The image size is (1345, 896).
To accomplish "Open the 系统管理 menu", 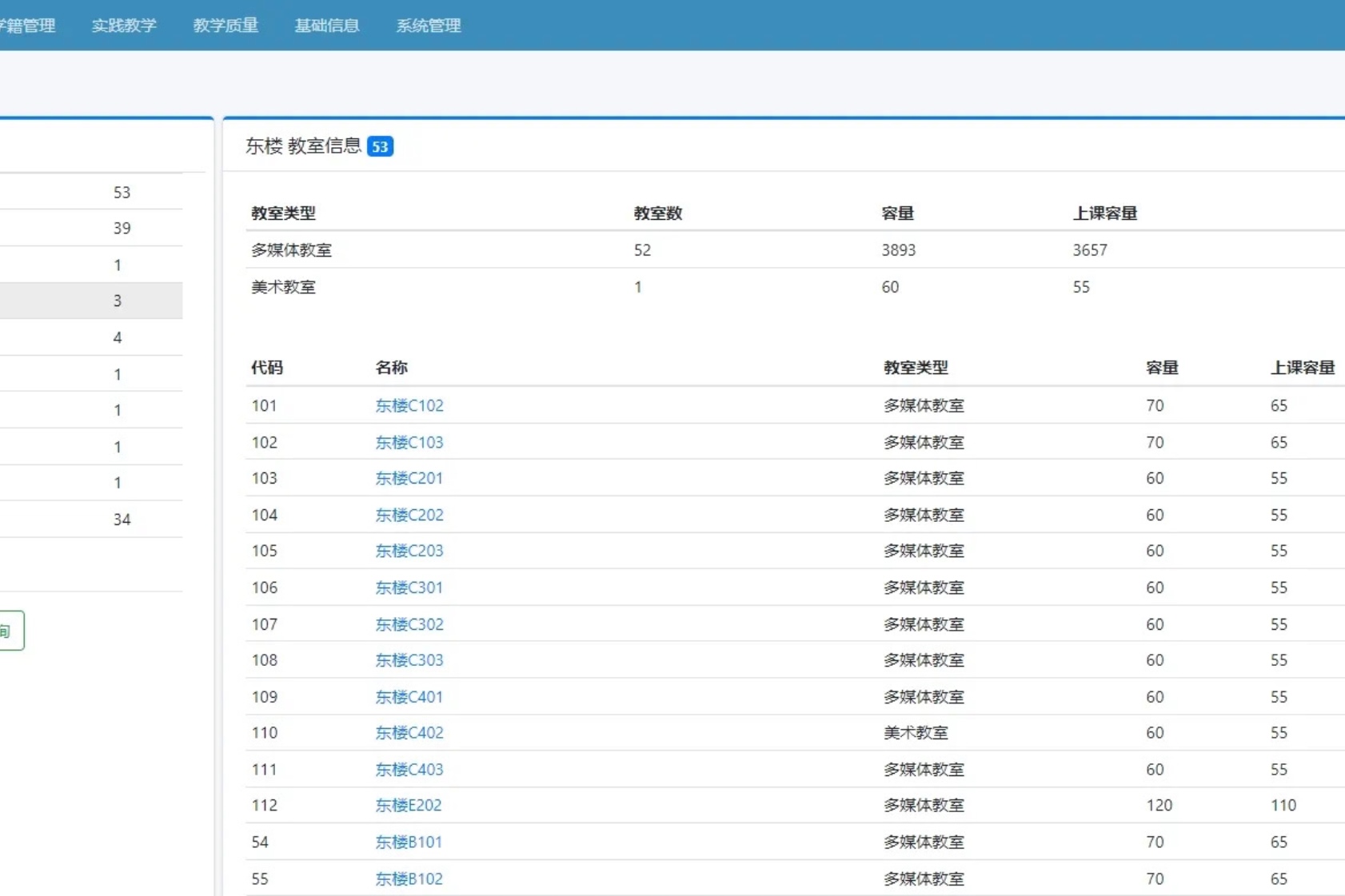I will click(429, 26).
